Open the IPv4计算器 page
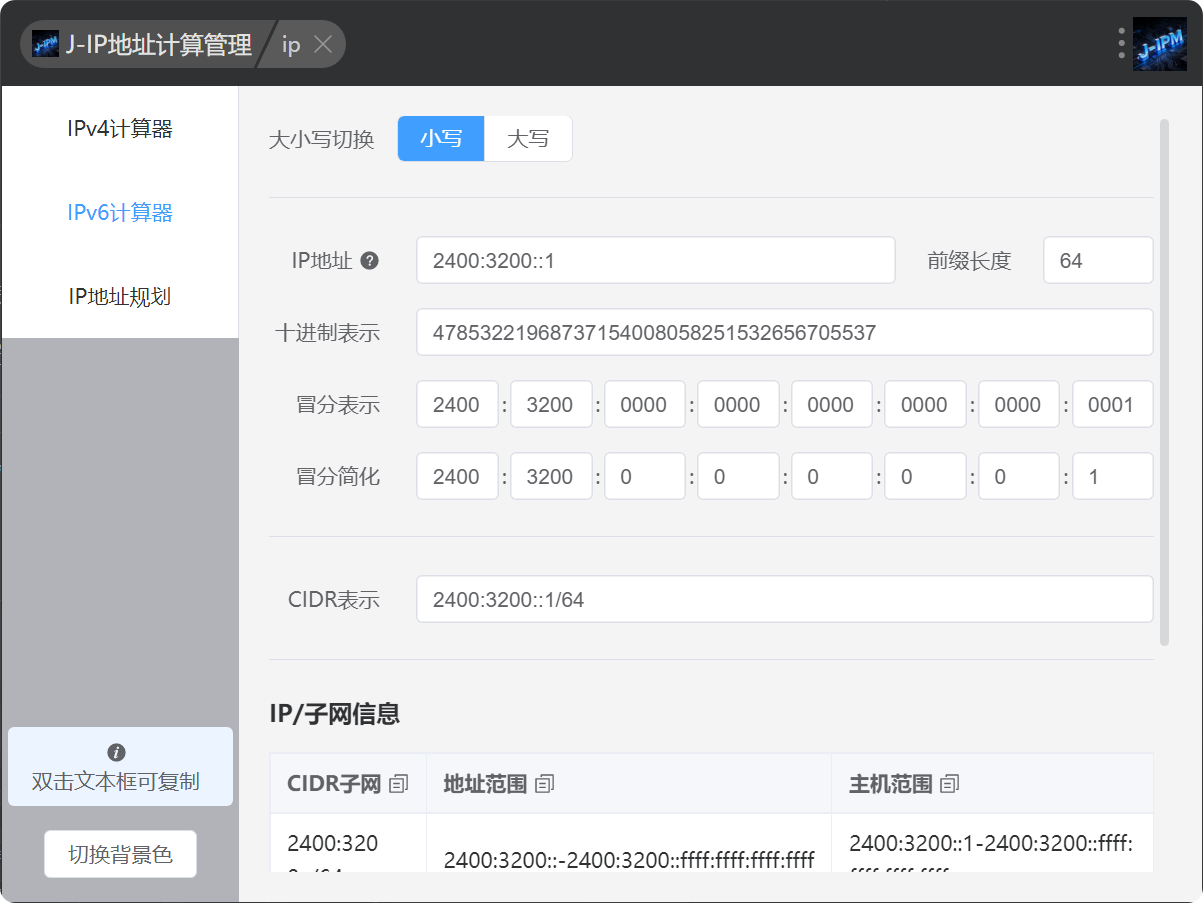1203x903 pixels. pyautogui.click(x=120, y=129)
